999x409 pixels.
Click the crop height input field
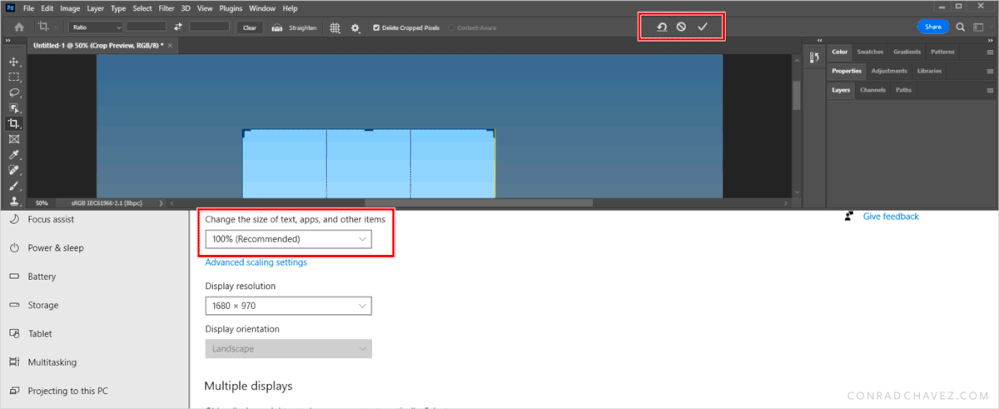tap(209, 27)
